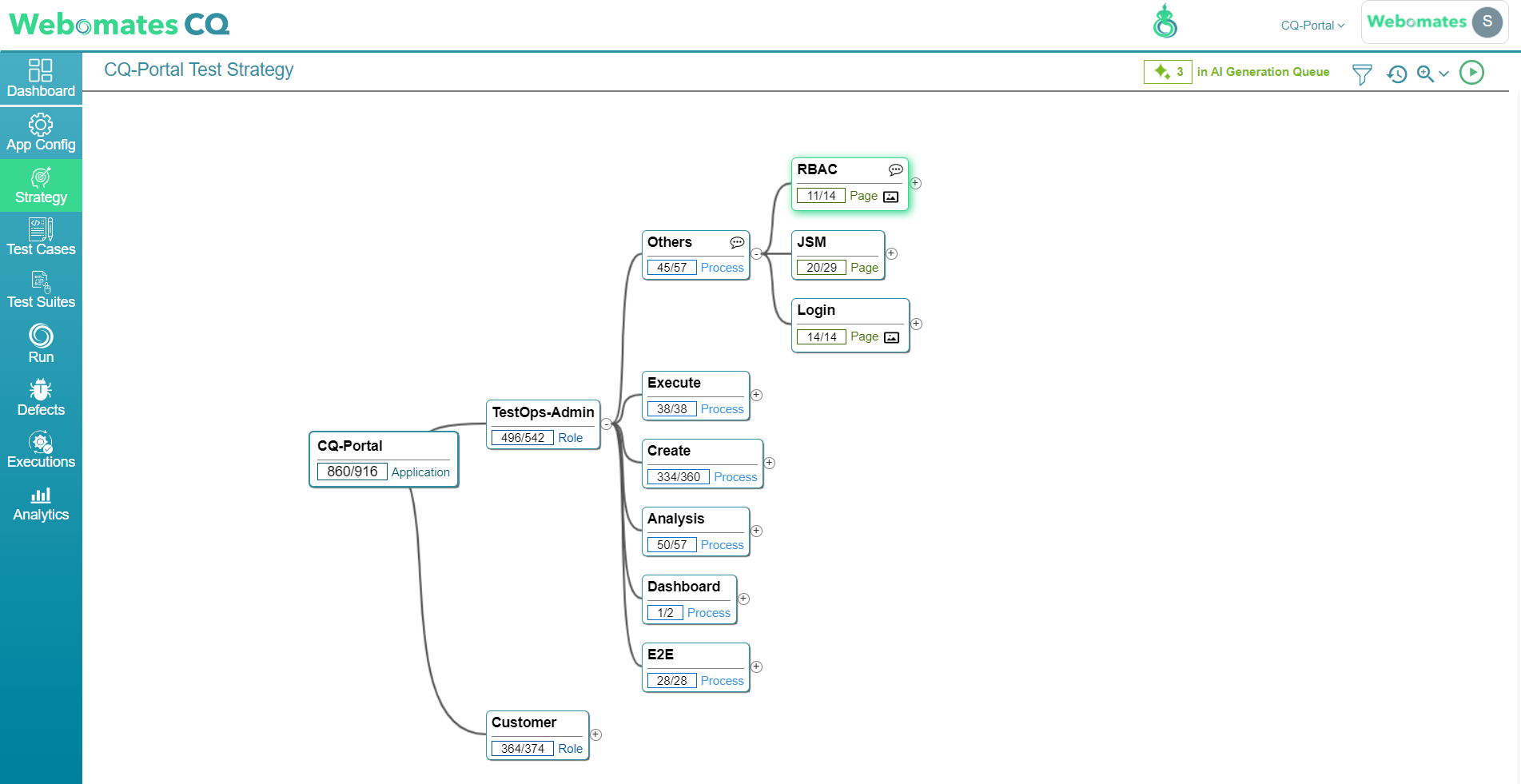Open the Run section

41,344
